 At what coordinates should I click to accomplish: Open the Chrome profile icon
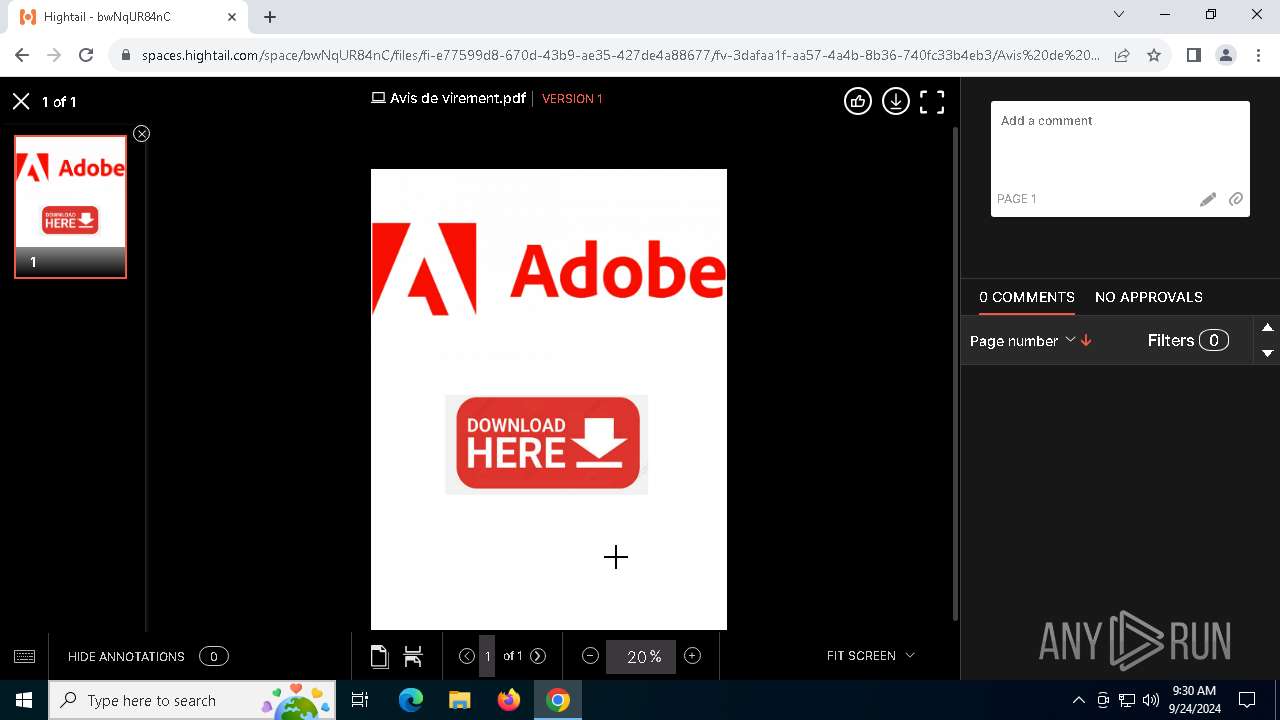click(x=1226, y=56)
